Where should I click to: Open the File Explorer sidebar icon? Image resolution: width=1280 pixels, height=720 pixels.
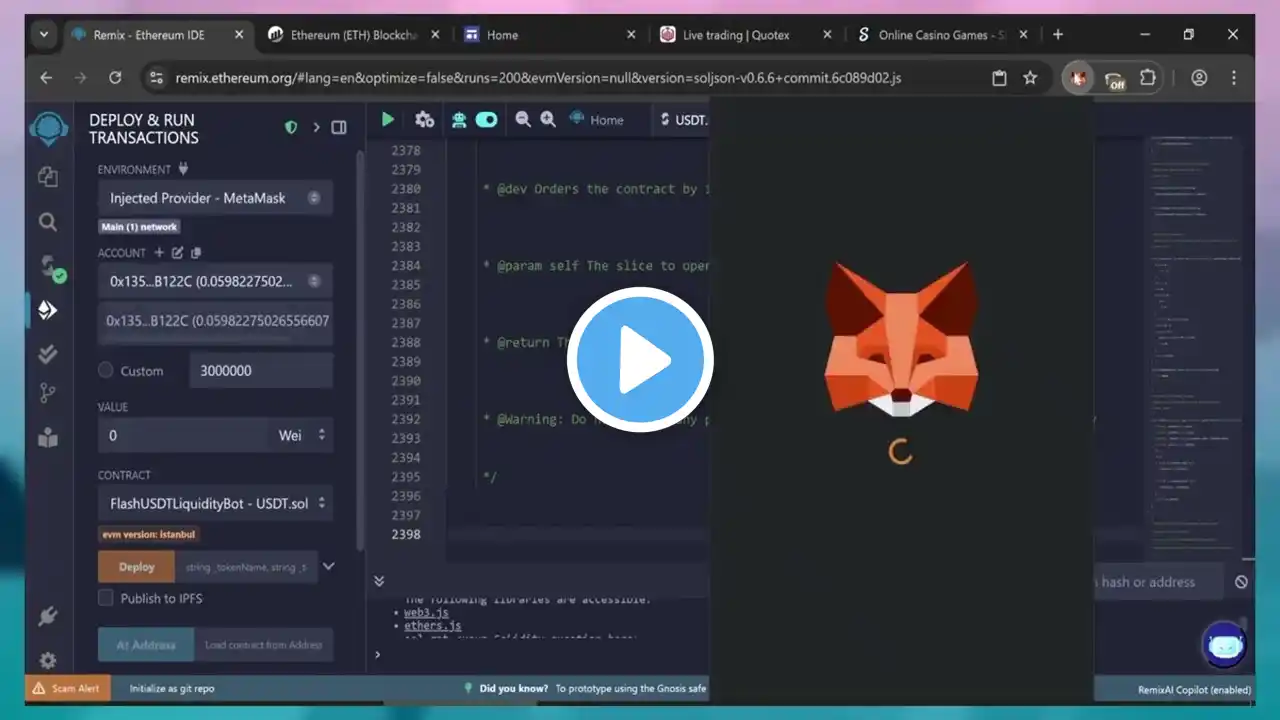pyautogui.click(x=47, y=177)
